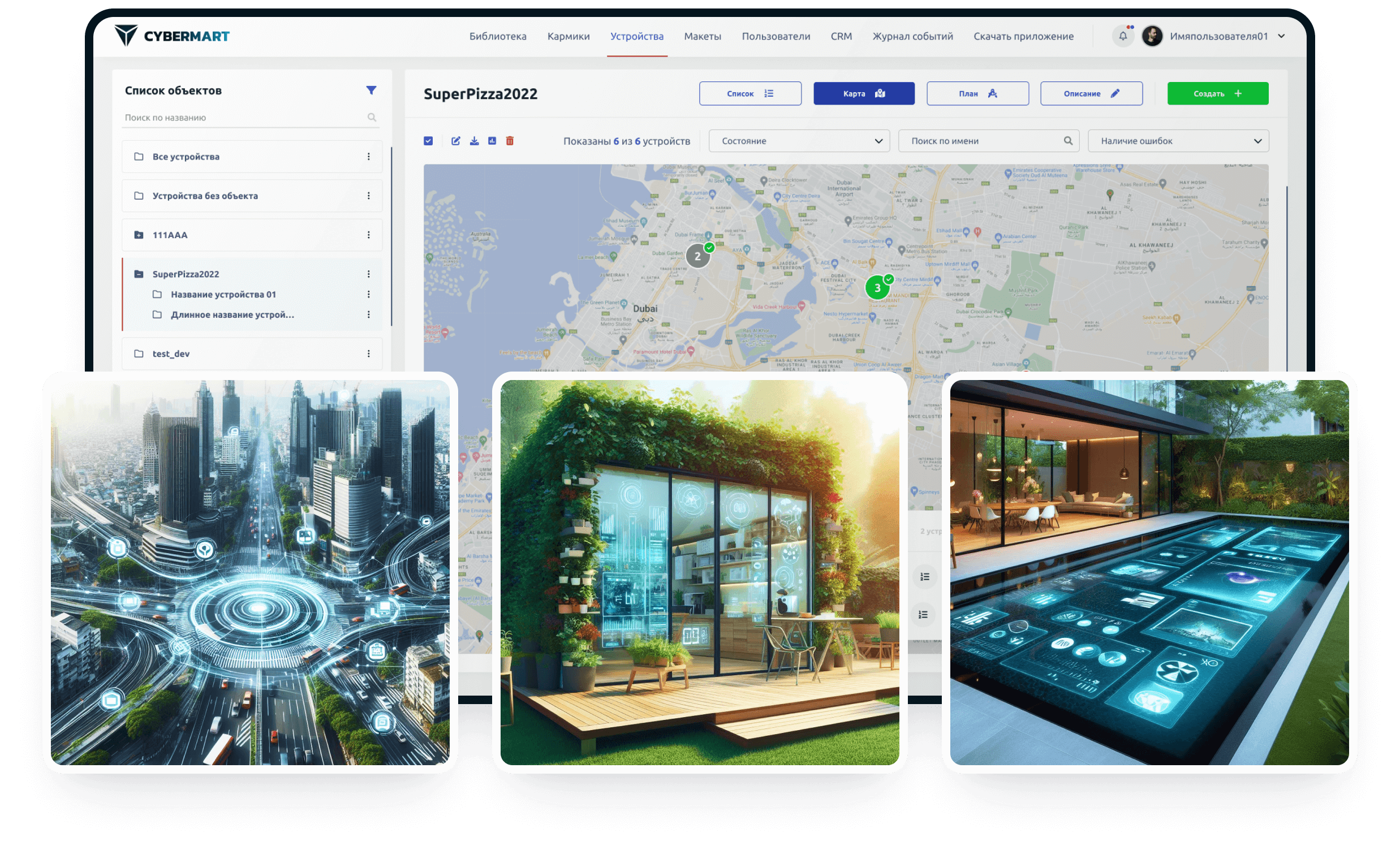Open options menu for Длинное название устрой…
This screenshot has height=850, width=1400.
point(369,314)
